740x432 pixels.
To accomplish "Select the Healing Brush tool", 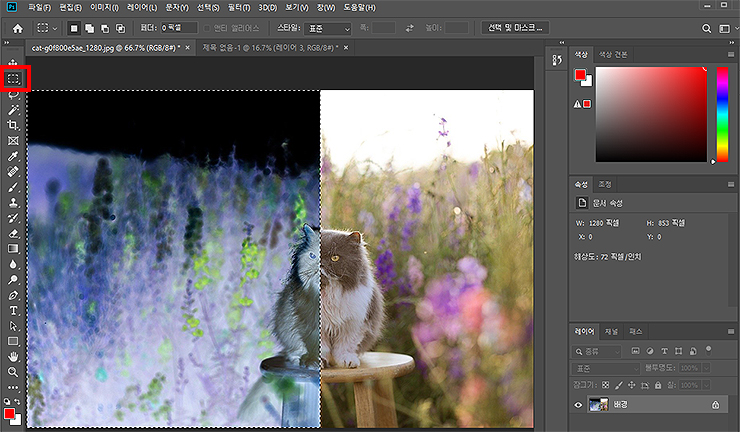I will pos(13,171).
